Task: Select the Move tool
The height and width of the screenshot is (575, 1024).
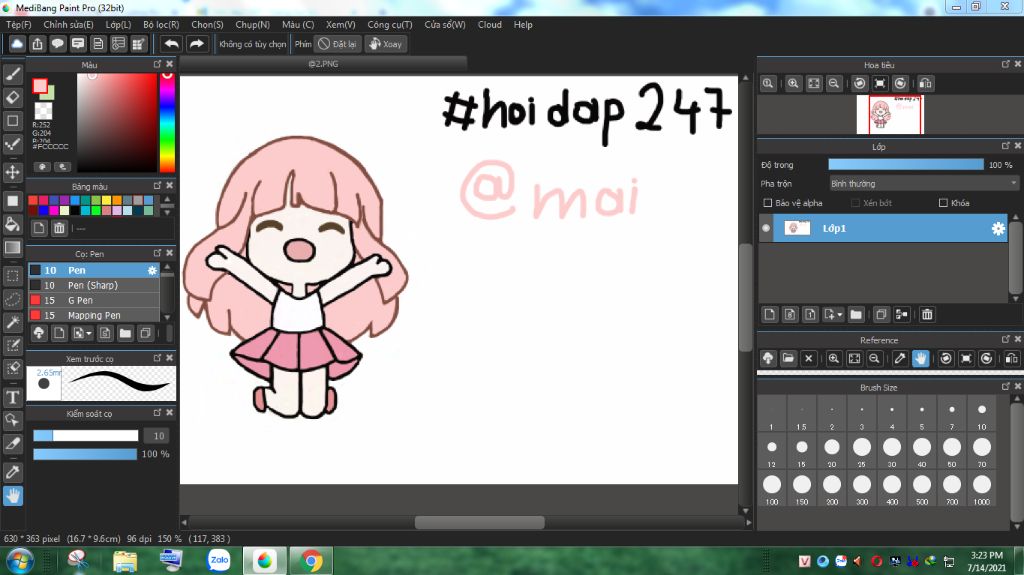Action: pos(12,172)
